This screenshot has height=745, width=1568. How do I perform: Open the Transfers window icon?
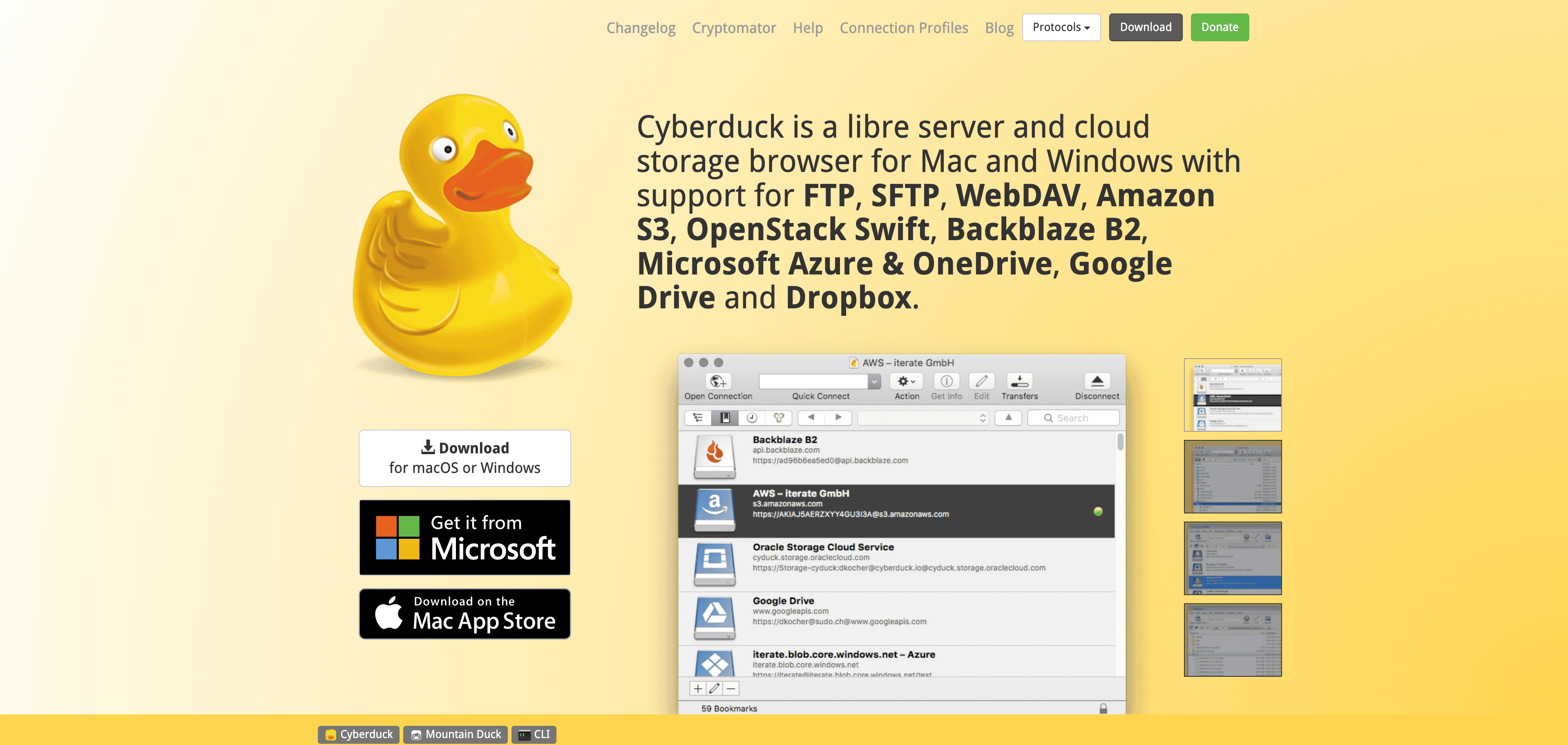click(x=1020, y=381)
